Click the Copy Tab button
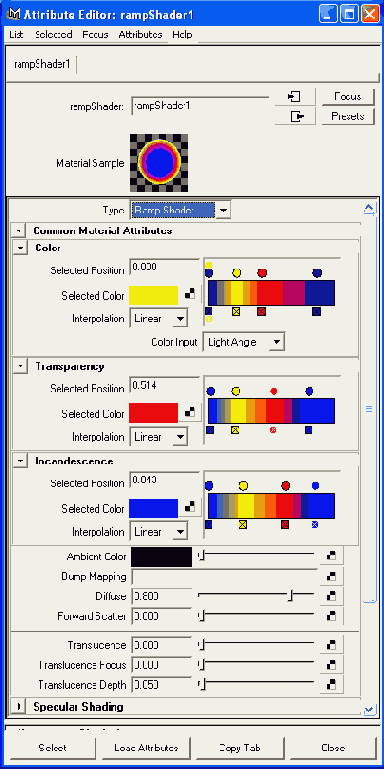 240,748
